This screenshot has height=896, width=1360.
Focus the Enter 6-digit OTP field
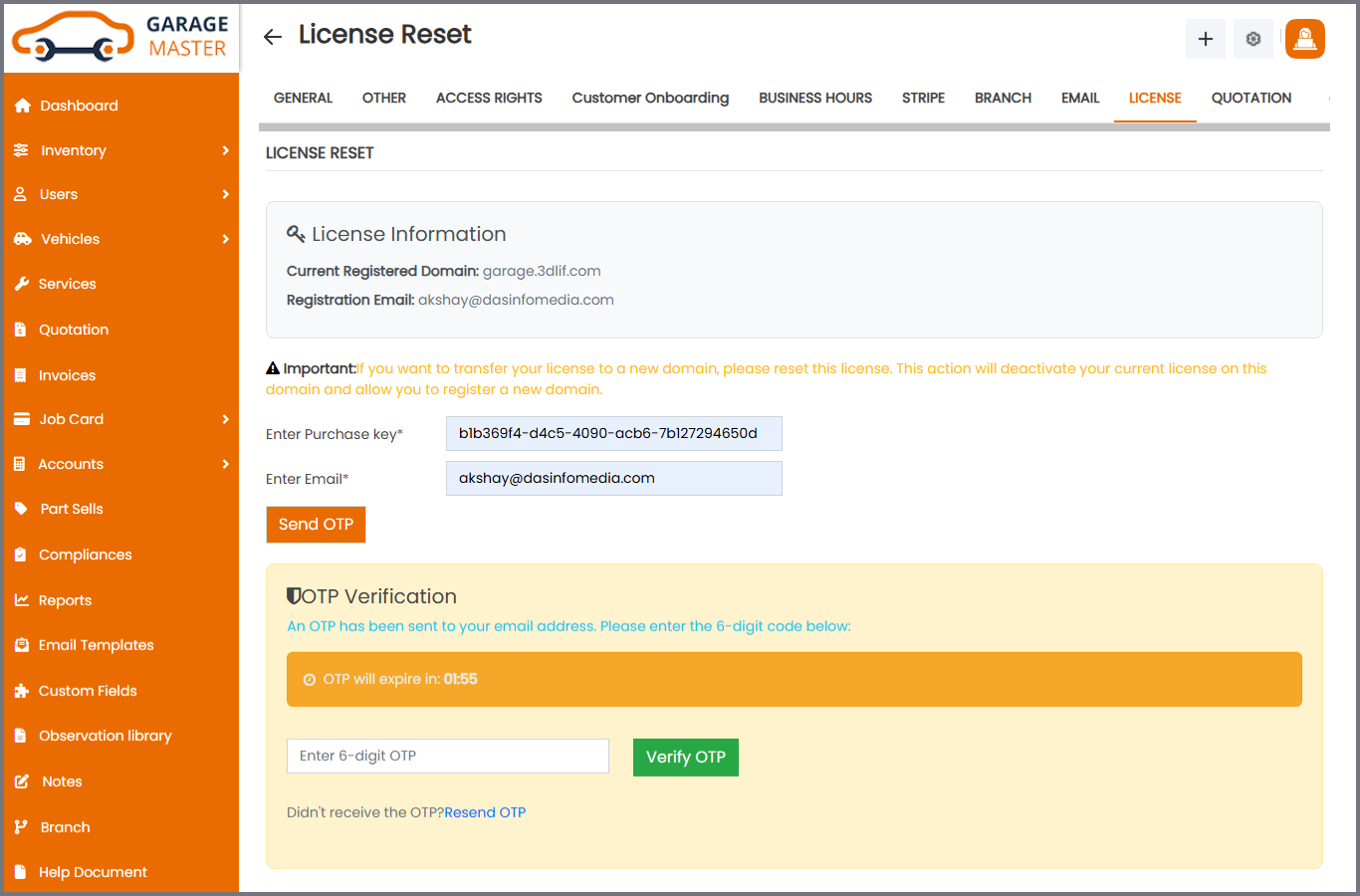pos(447,756)
